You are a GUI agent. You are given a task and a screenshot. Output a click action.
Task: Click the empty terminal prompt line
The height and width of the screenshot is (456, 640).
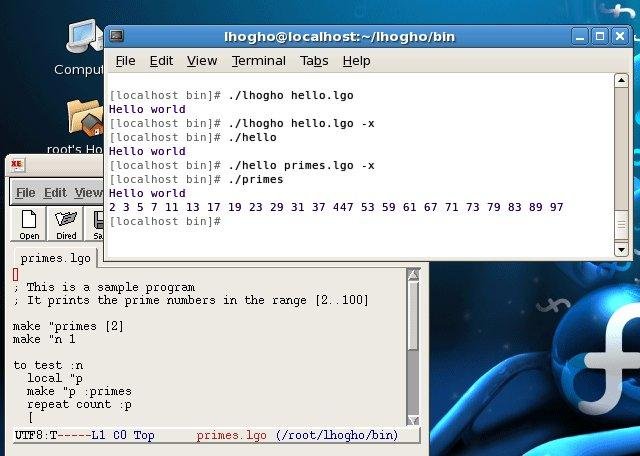pyautogui.click(x=165, y=221)
